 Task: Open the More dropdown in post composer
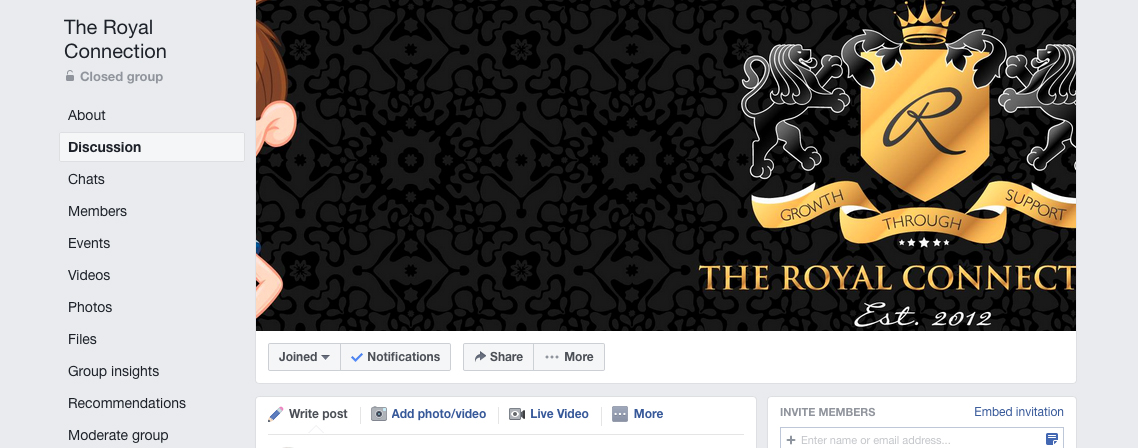tap(638, 414)
